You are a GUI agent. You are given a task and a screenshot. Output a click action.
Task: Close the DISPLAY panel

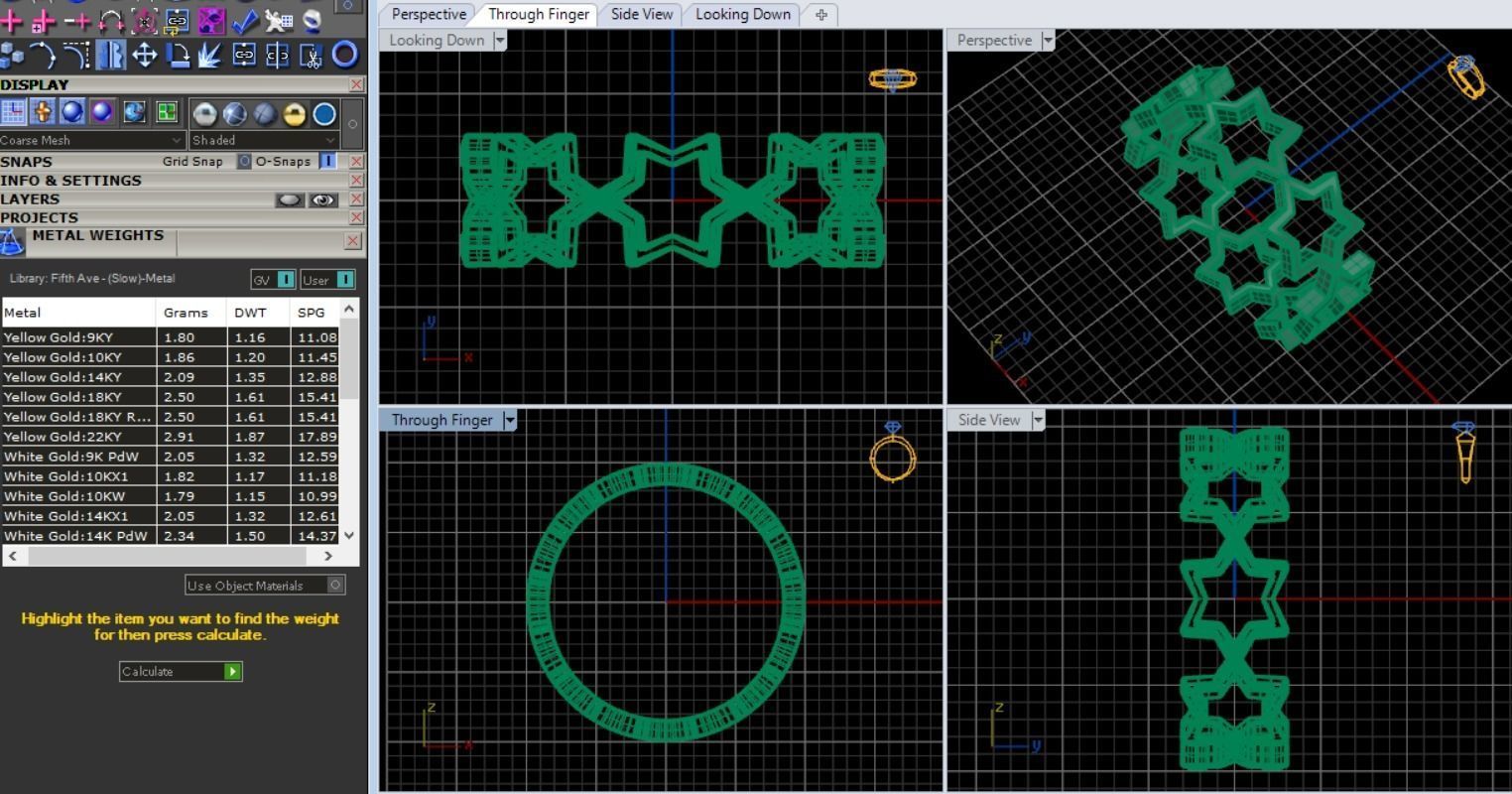pyautogui.click(x=356, y=85)
